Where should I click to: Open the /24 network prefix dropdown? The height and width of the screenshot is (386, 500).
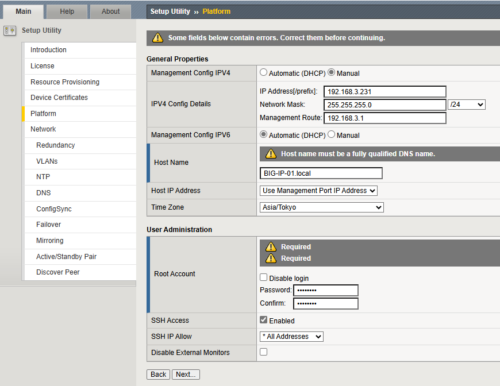467,105
